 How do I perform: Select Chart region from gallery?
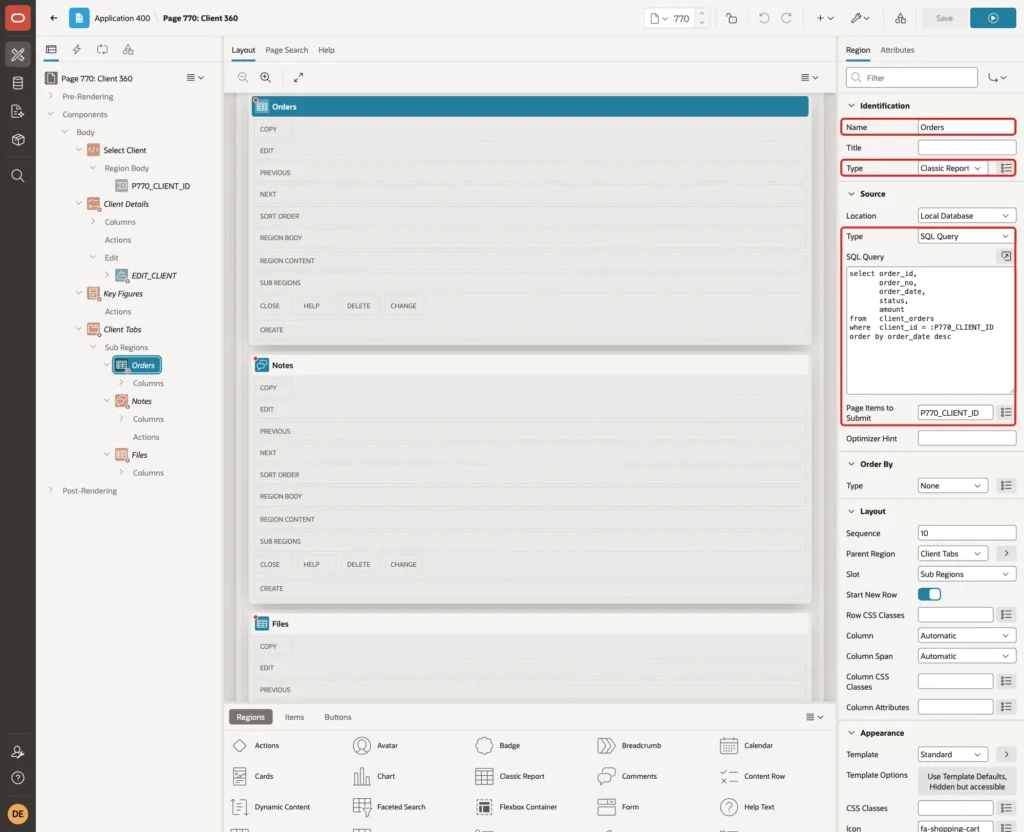coord(374,776)
